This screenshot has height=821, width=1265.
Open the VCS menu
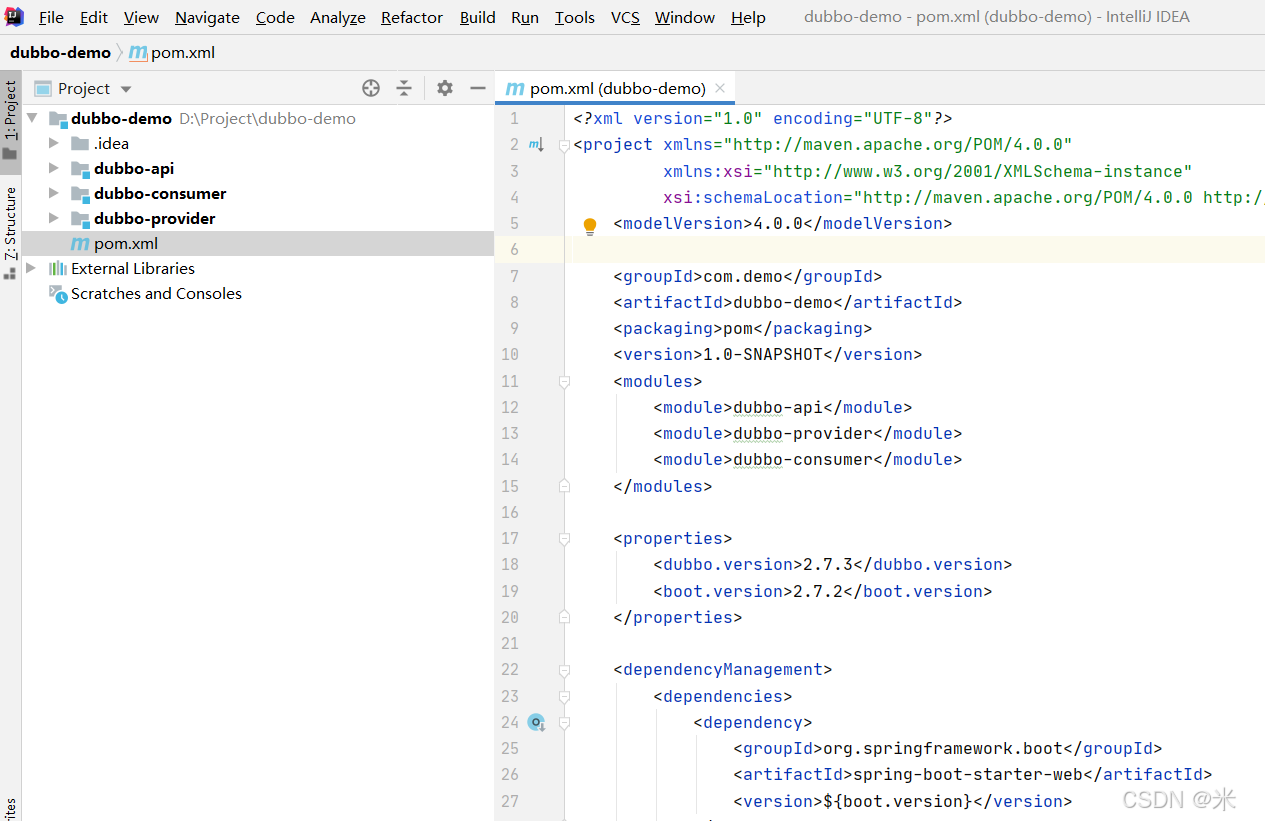pos(625,17)
